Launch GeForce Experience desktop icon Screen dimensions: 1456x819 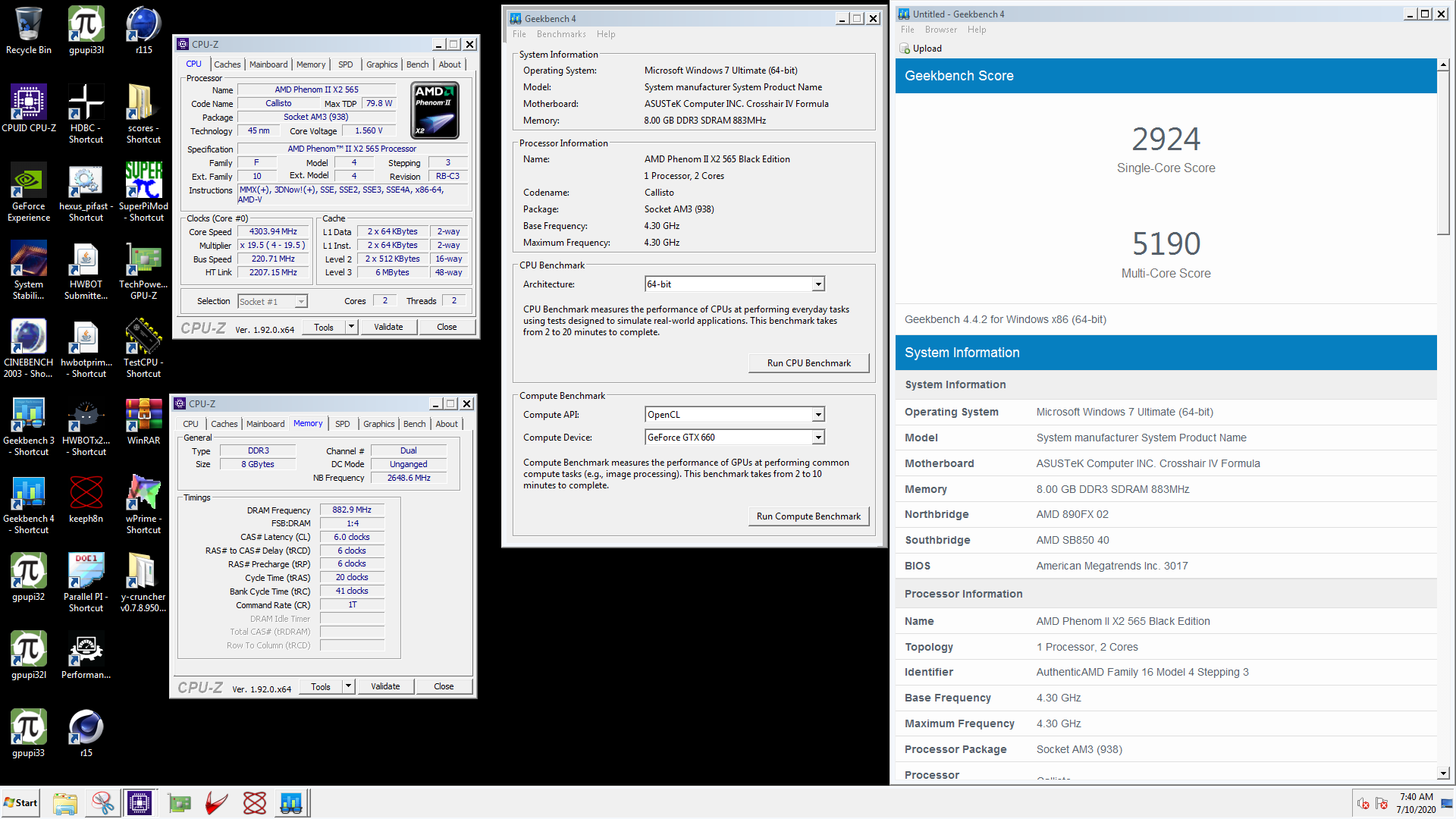tap(29, 192)
